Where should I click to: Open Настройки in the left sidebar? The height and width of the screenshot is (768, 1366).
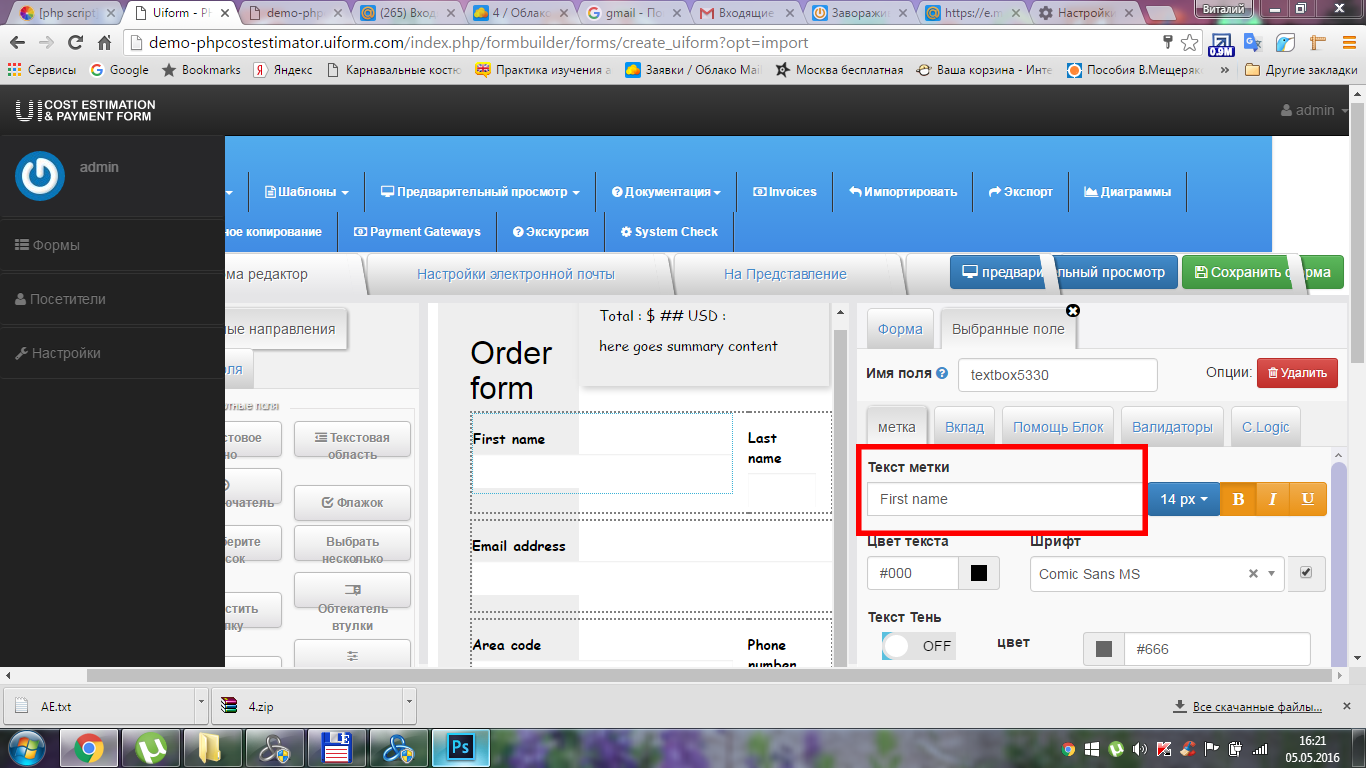tap(112, 353)
